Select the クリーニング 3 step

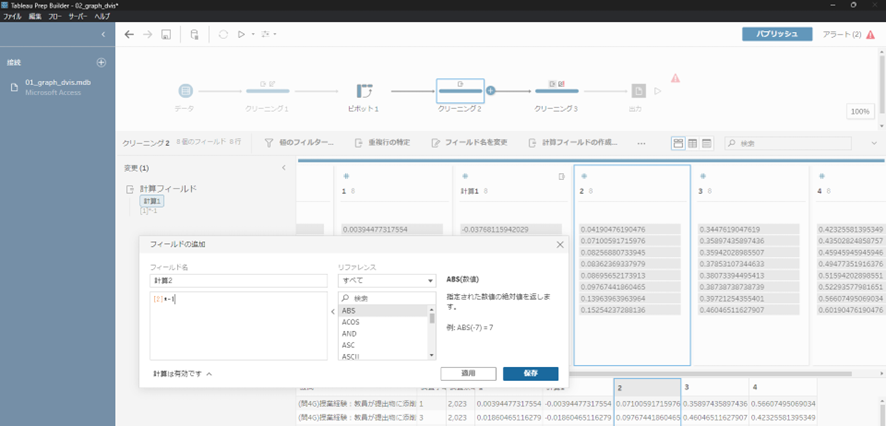pos(556,90)
